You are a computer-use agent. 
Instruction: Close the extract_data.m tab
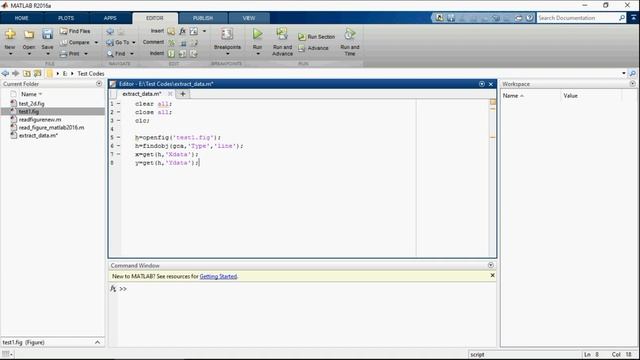point(170,94)
